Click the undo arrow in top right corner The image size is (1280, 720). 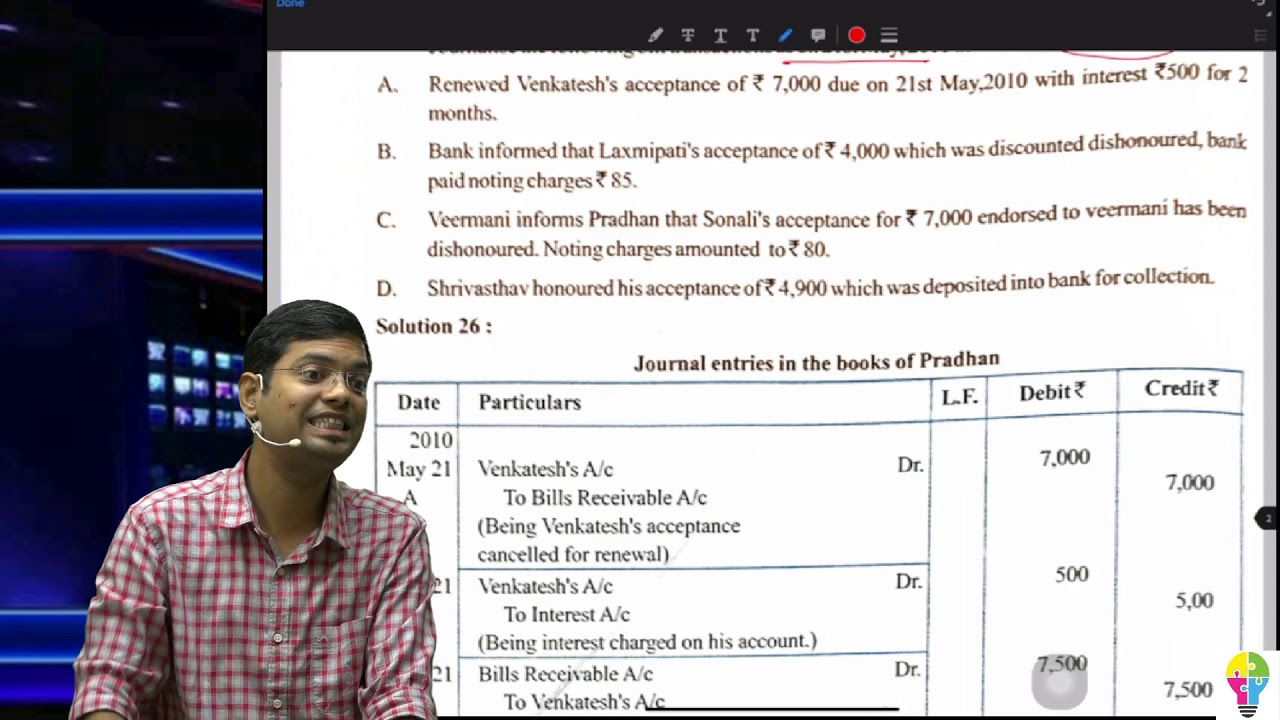[1258, 4]
